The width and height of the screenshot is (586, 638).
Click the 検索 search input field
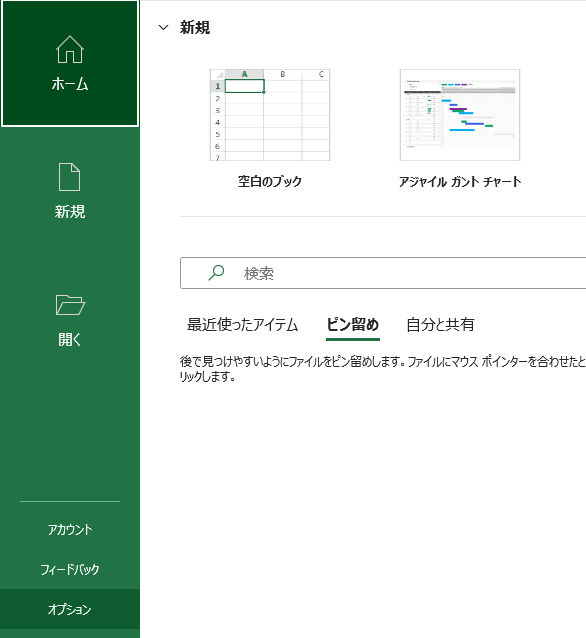(383, 273)
